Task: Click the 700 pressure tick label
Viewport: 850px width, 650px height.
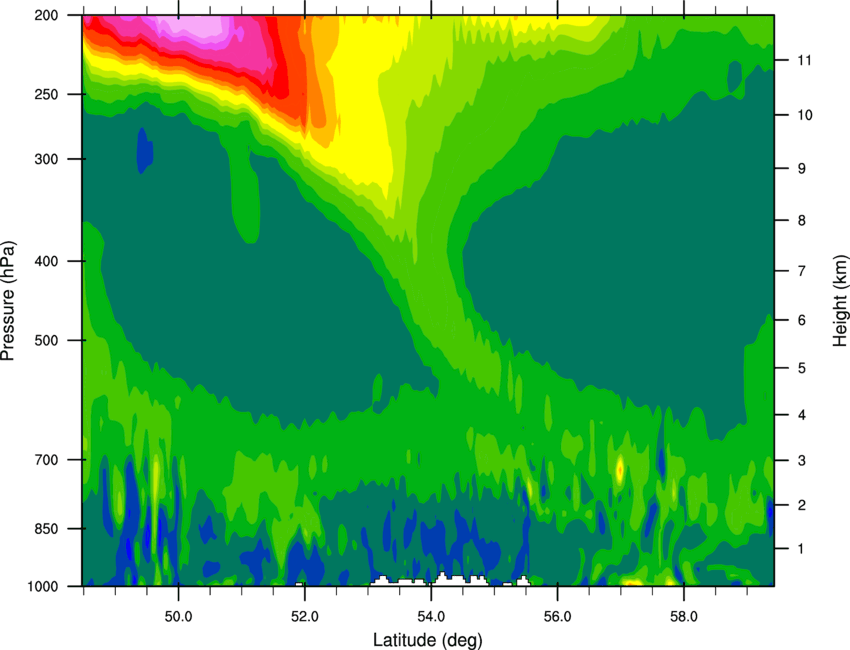Action: pyautogui.click(x=46, y=460)
